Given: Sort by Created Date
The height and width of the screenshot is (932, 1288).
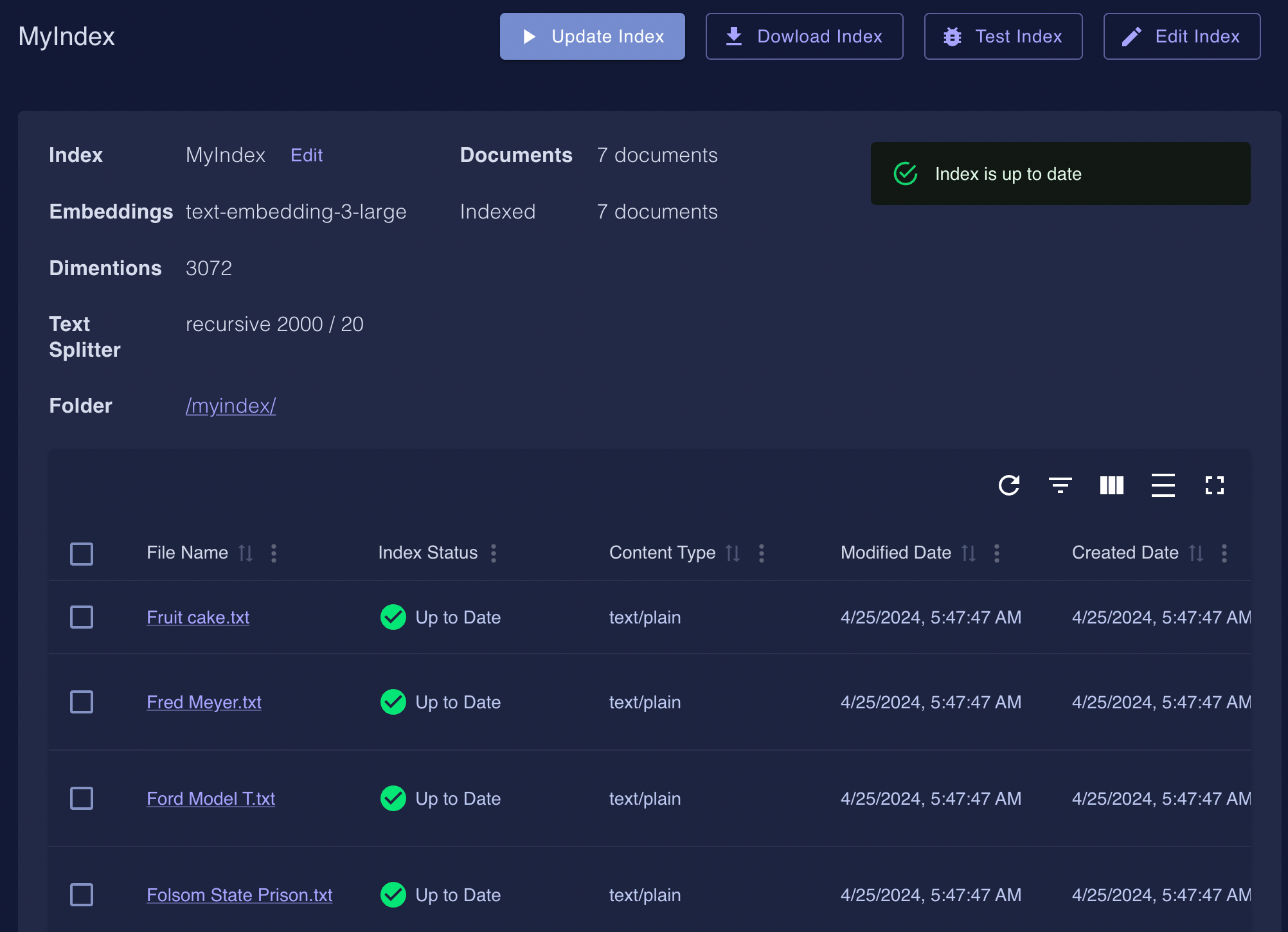Looking at the screenshot, I should 1196,553.
